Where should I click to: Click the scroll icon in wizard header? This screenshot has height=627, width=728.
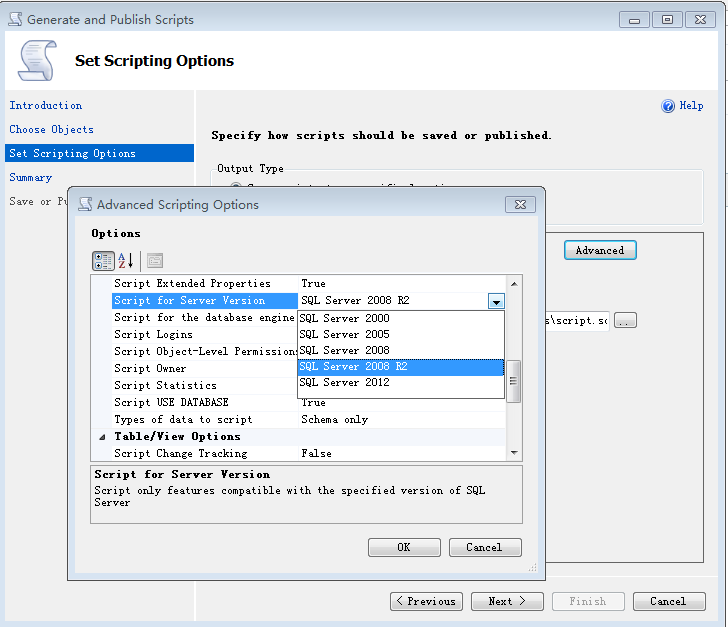pyautogui.click(x=37, y=61)
